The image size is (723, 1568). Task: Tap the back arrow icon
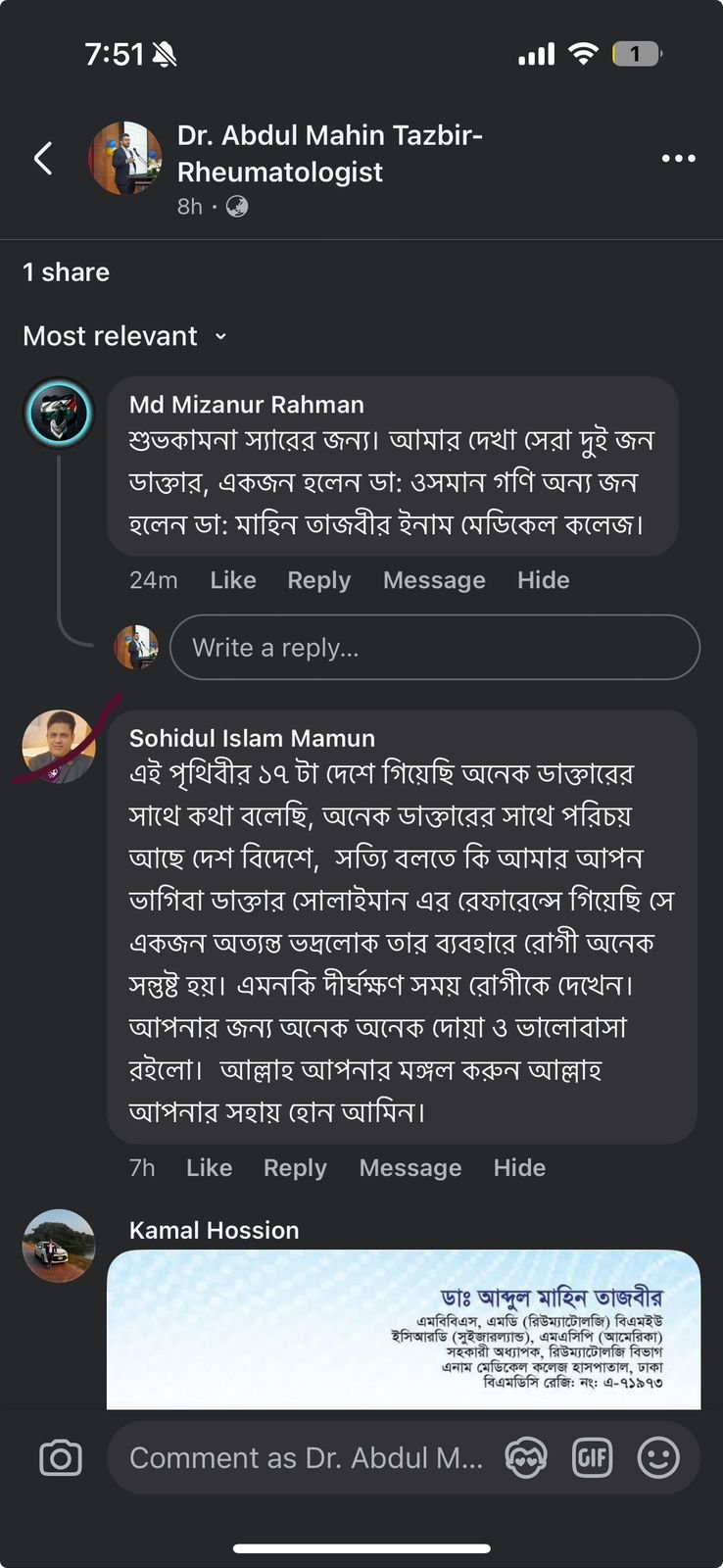pos(43,158)
